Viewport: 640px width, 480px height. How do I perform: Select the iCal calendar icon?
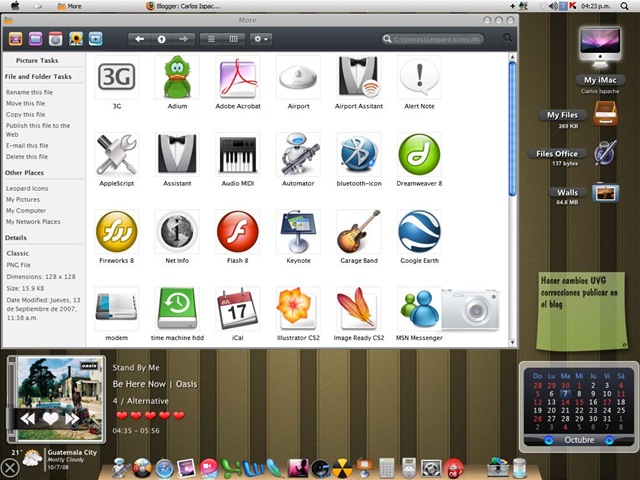coord(238,309)
